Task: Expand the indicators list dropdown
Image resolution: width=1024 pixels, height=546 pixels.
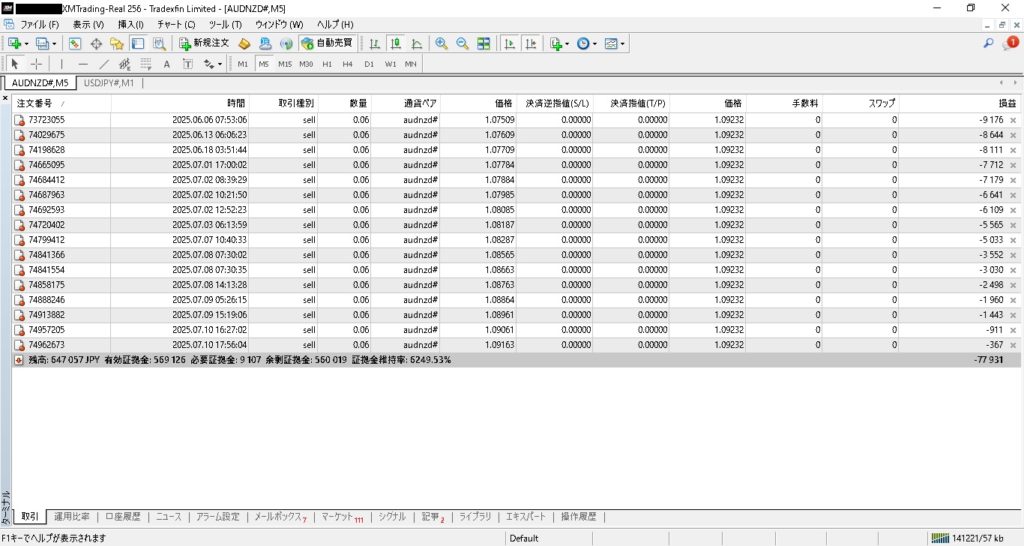Action: (x=567, y=43)
